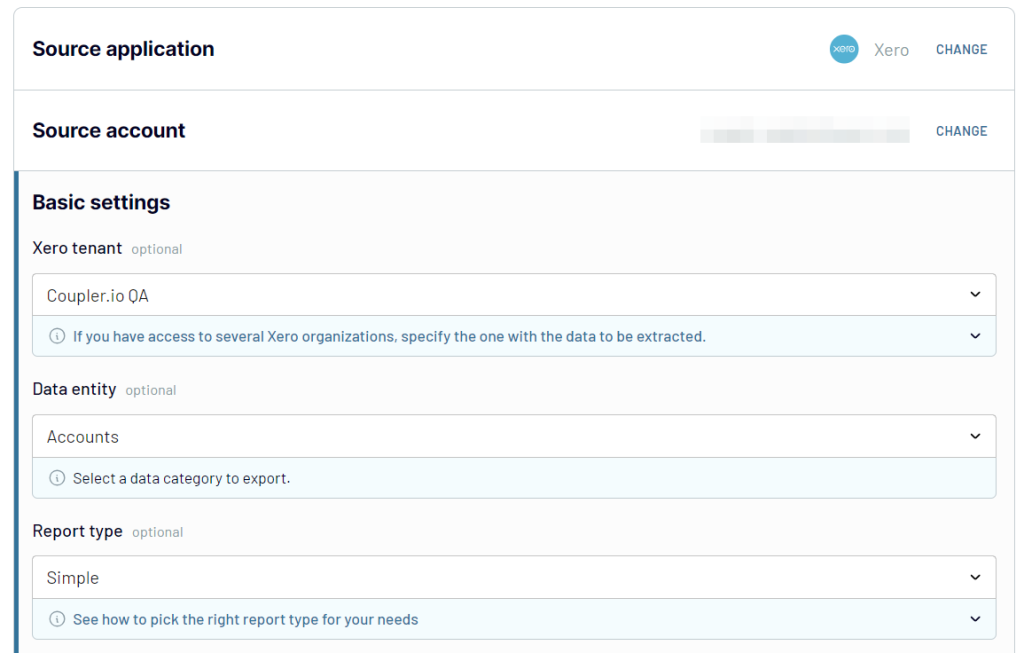The image size is (1024, 653).
Task: Click the Data entity field label
Action: (74, 389)
